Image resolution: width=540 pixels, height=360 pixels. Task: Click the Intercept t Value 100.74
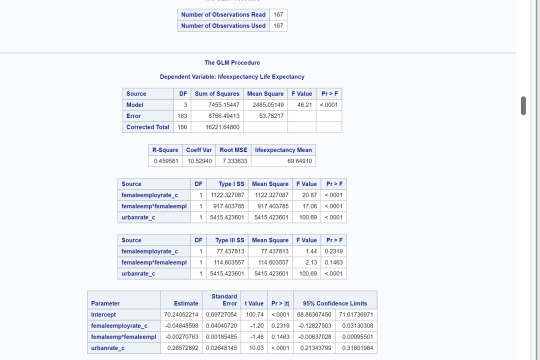pyautogui.click(x=255, y=315)
